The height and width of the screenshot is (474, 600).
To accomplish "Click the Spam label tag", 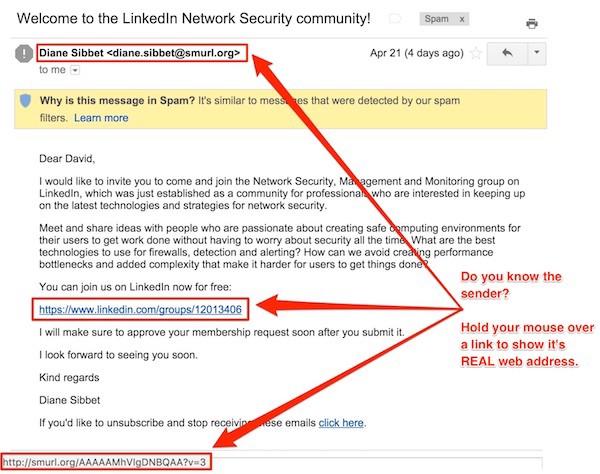I will pos(437,19).
